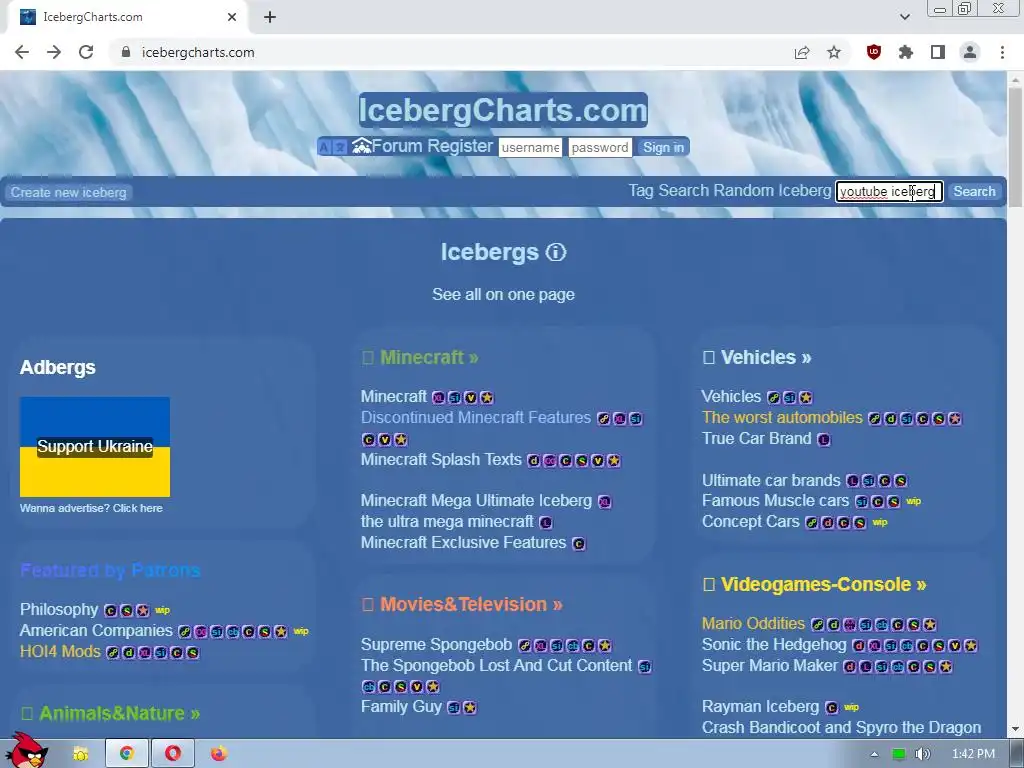This screenshot has height=768, width=1024.
Task: Expand the Movies&Television » category
Action: click(471, 604)
